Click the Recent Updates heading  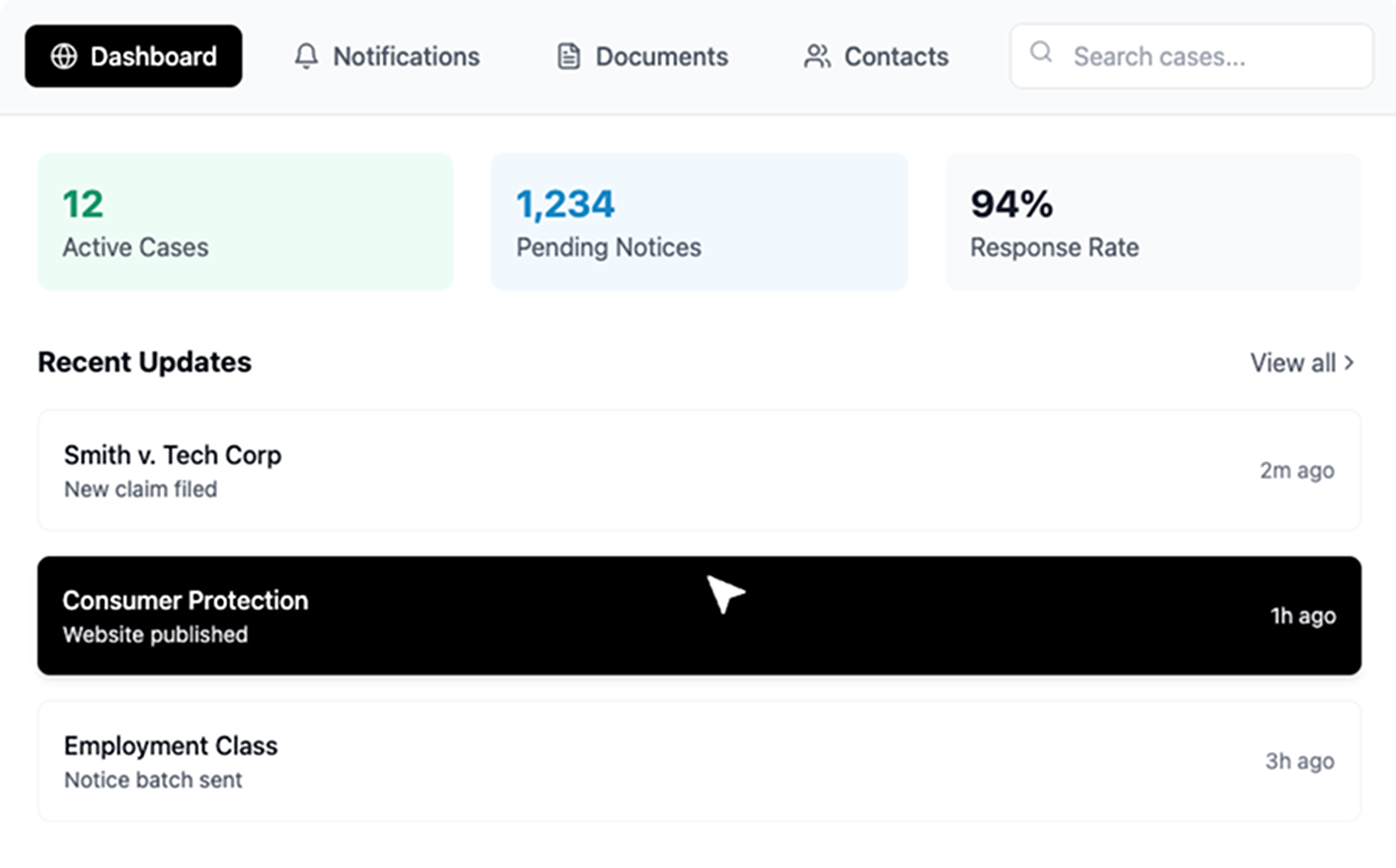145,362
